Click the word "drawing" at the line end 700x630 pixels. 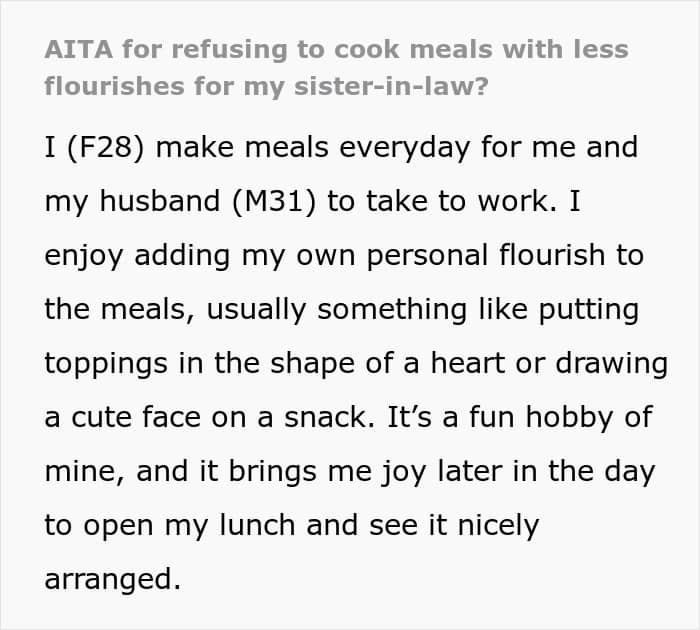pyautogui.click(x=612, y=364)
